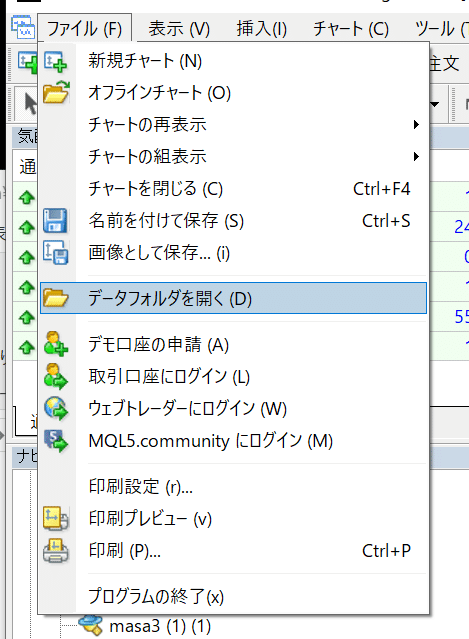The width and height of the screenshot is (469, 639).
Task: Choose ウェブトレーダーにログイン (W)
Action: (x=233, y=408)
